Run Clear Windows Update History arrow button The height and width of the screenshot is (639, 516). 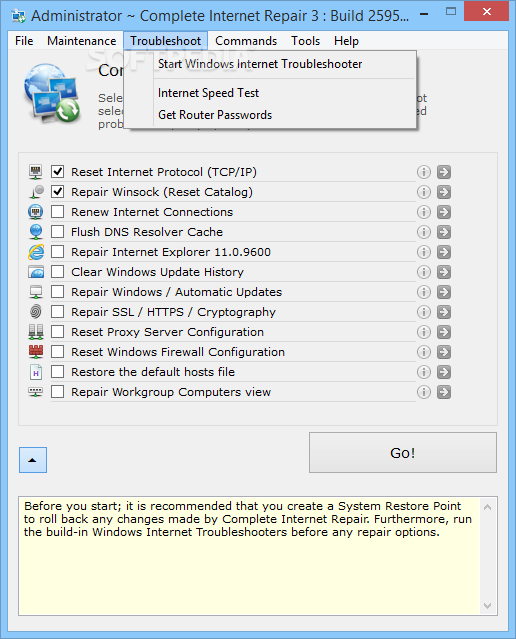coord(444,272)
